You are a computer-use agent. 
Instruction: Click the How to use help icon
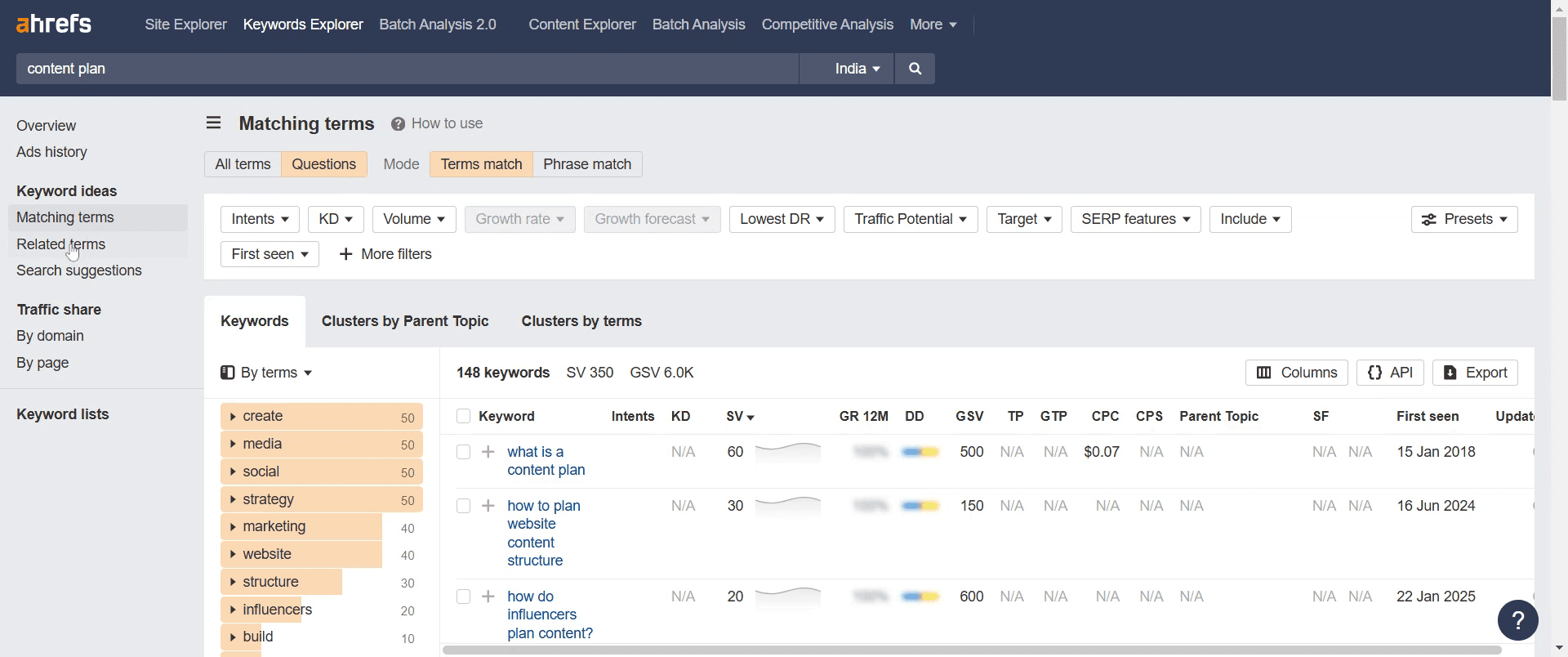coord(398,124)
